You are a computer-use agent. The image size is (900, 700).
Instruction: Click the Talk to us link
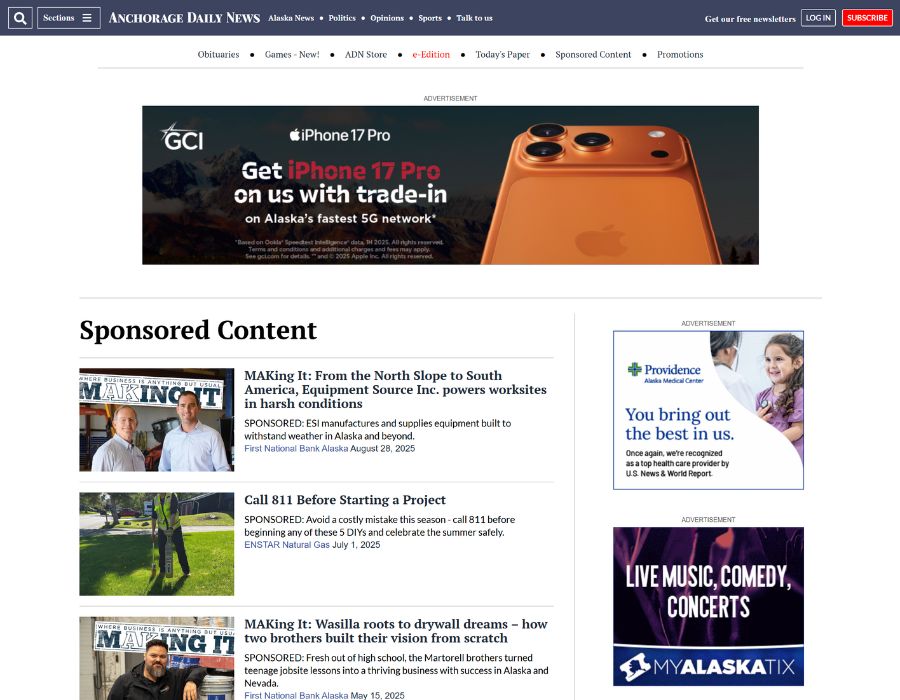click(474, 18)
